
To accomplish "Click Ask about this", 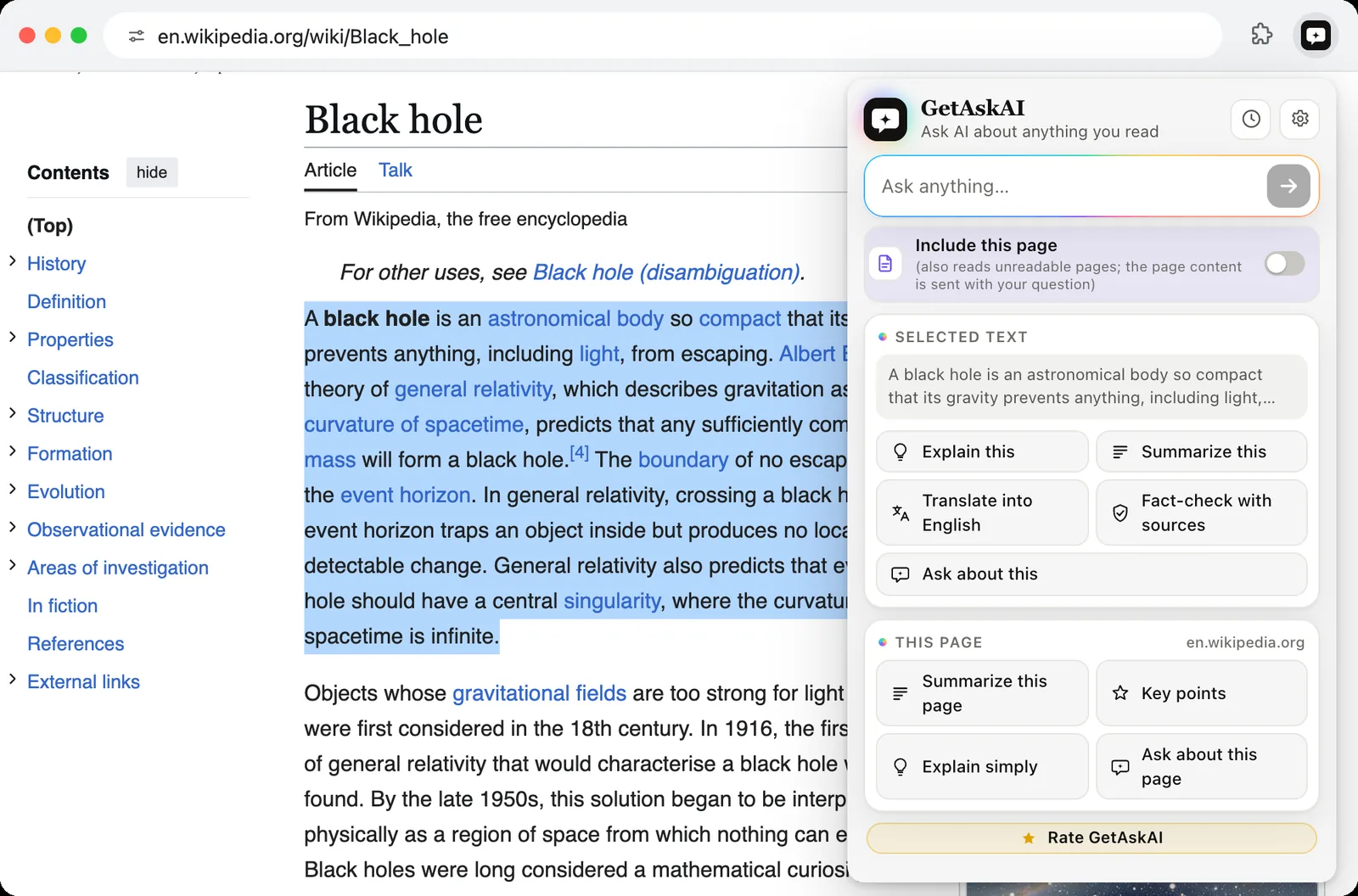I will coord(1091,574).
